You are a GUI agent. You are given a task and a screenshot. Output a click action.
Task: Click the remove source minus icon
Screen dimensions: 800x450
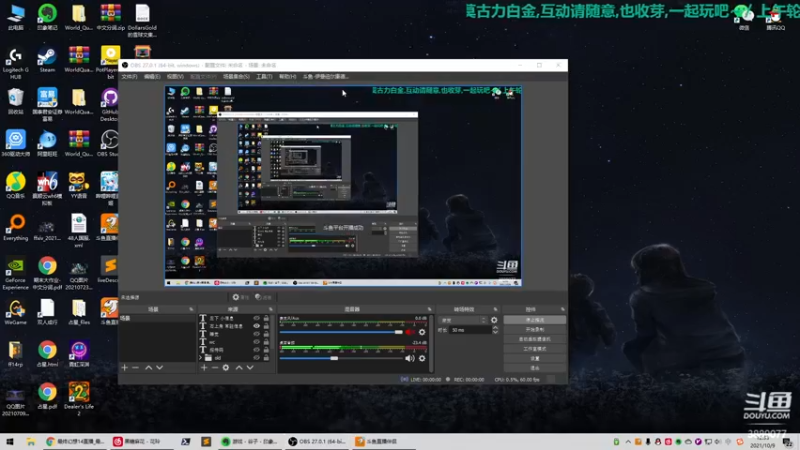pos(215,367)
